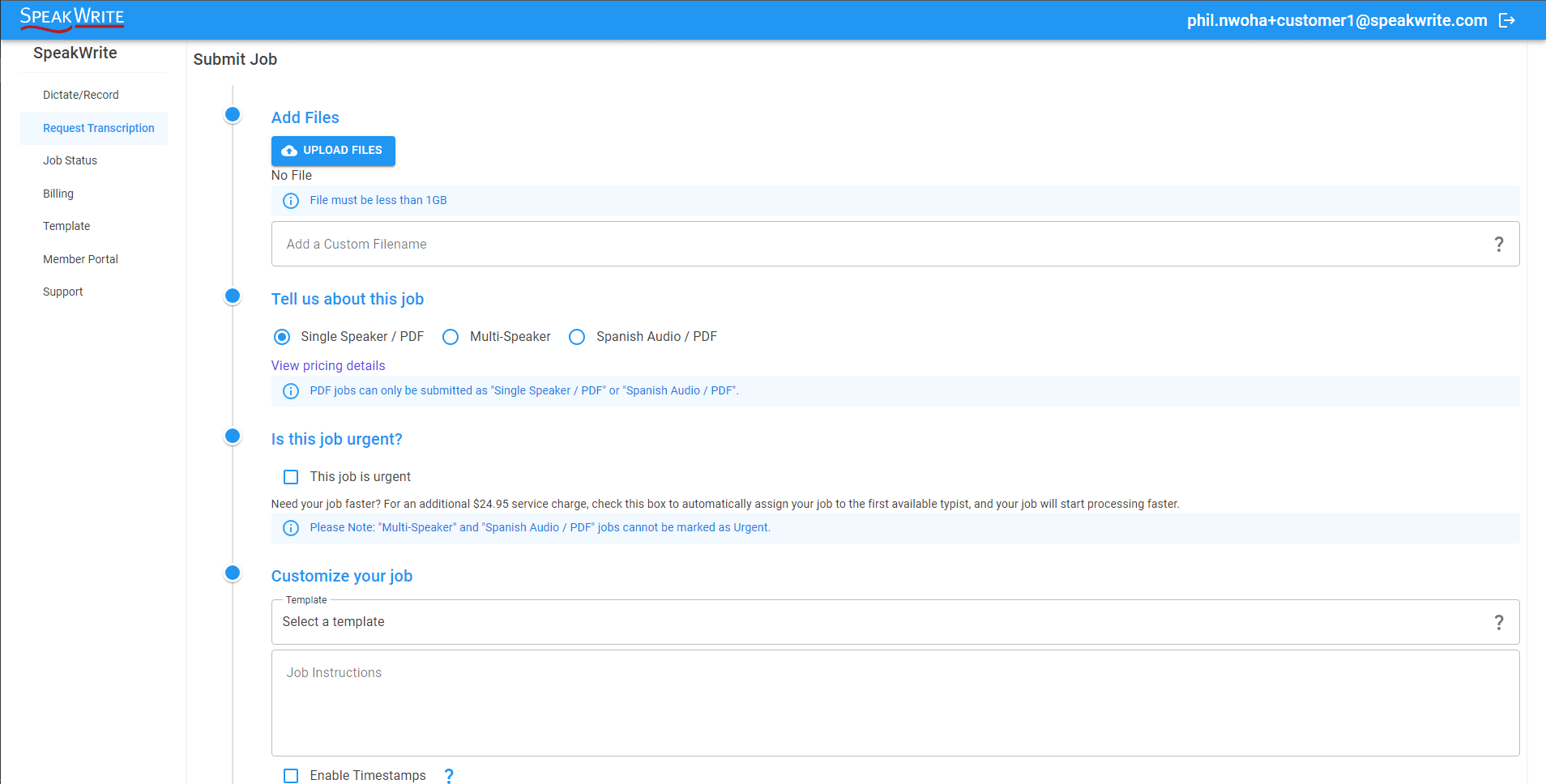This screenshot has height=784, width=1546.
Task: Open the Billing sidebar item
Action: click(x=58, y=194)
